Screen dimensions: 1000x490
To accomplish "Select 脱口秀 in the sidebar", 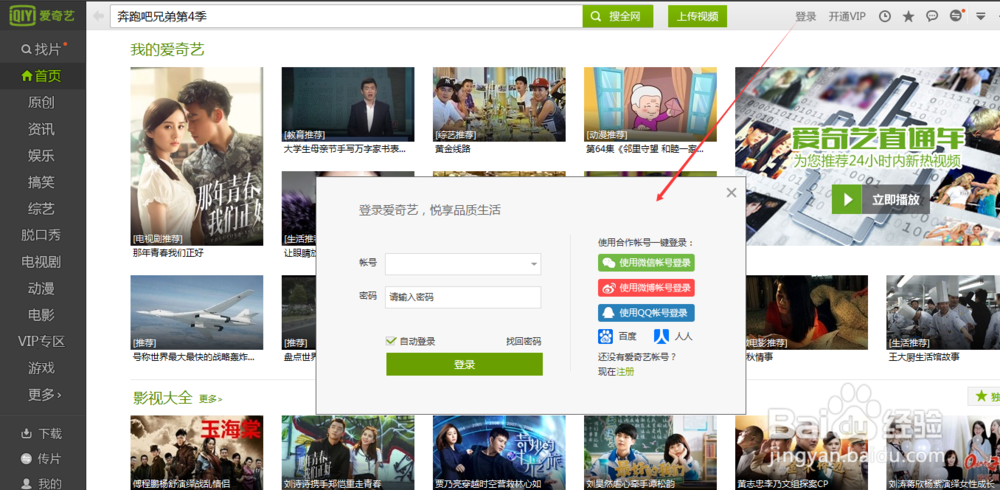I will pos(43,235).
